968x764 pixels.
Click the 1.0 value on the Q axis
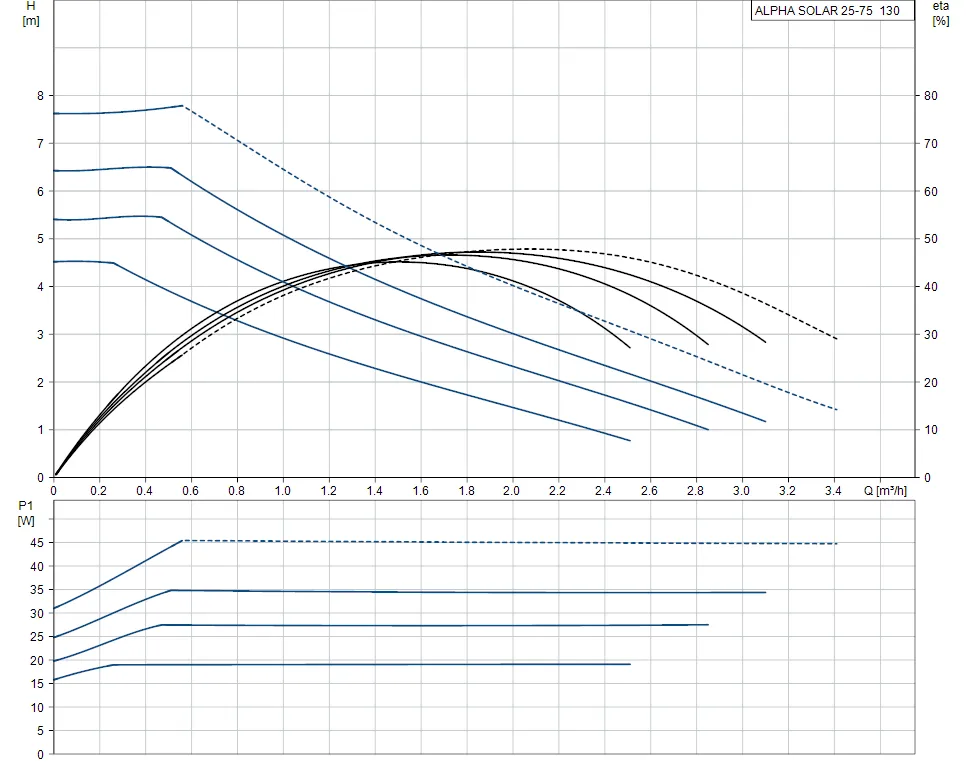(x=283, y=491)
